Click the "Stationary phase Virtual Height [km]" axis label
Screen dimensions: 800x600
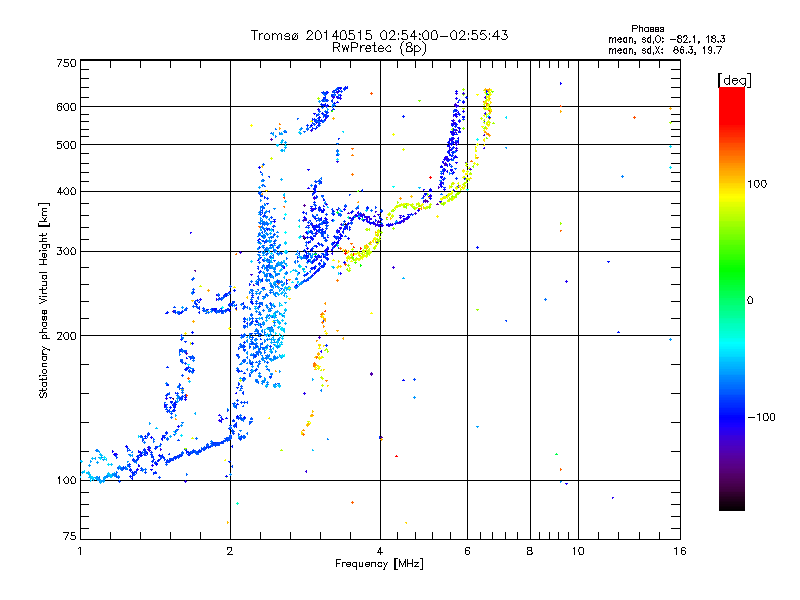[x=44, y=300]
